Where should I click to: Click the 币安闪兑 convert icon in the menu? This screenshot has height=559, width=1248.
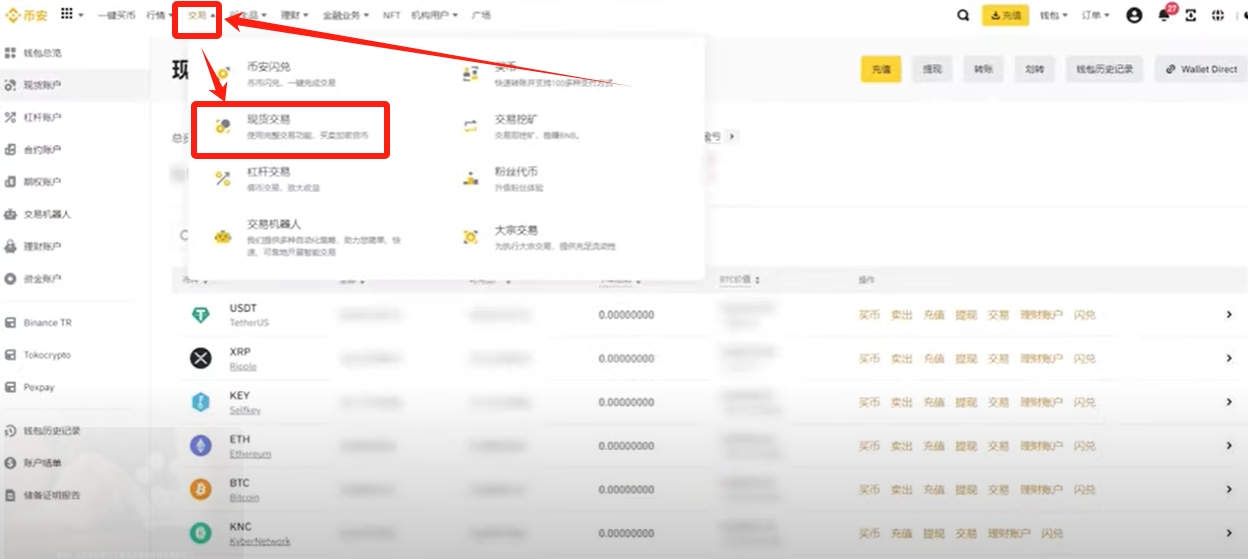pos(224,72)
